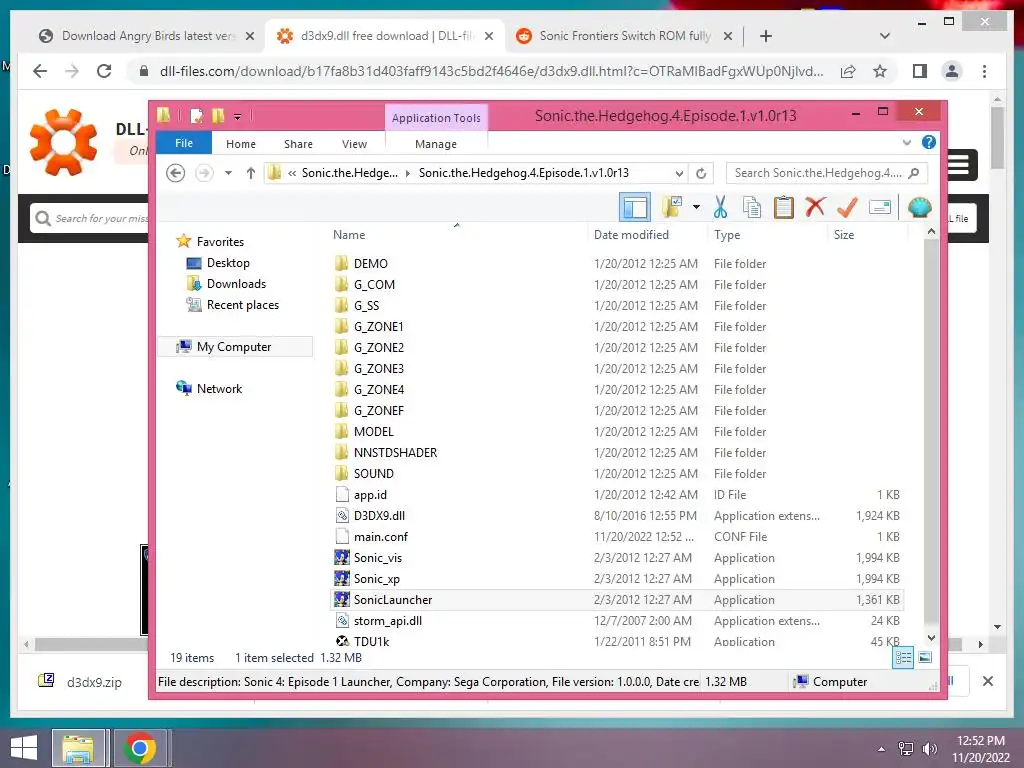Select the SonicLauncher application icon
The height and width of the screenshot is (768, 1024).
342,599
